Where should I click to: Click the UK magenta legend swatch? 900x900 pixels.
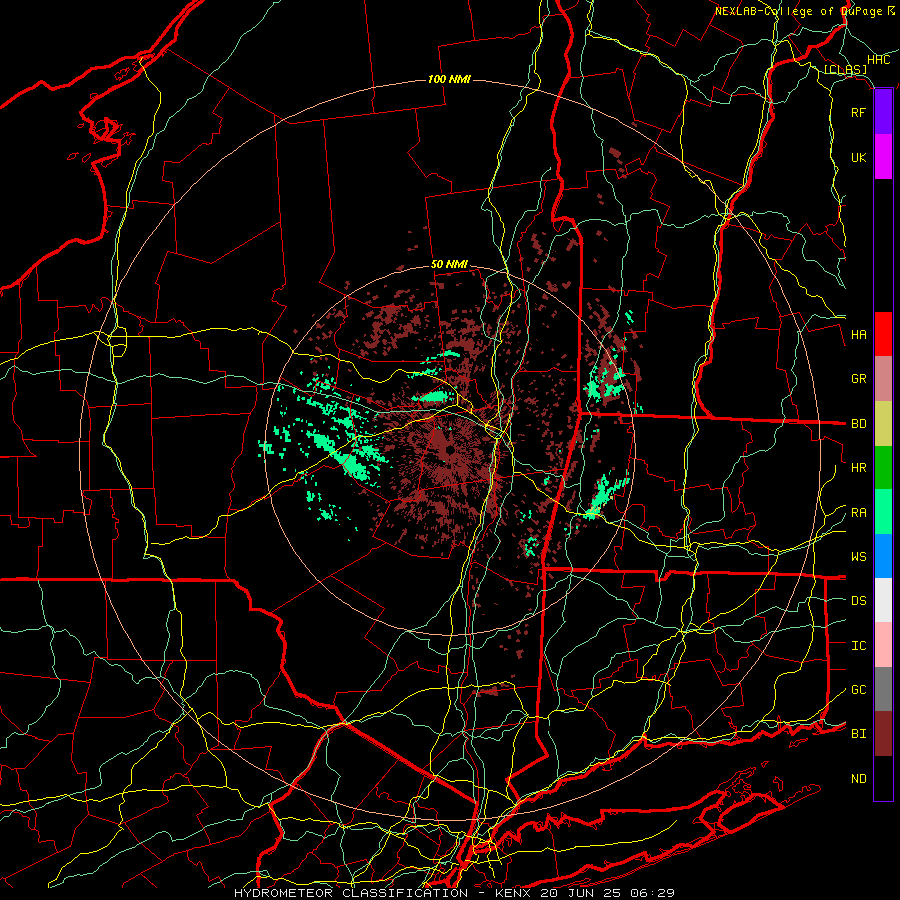883,157
